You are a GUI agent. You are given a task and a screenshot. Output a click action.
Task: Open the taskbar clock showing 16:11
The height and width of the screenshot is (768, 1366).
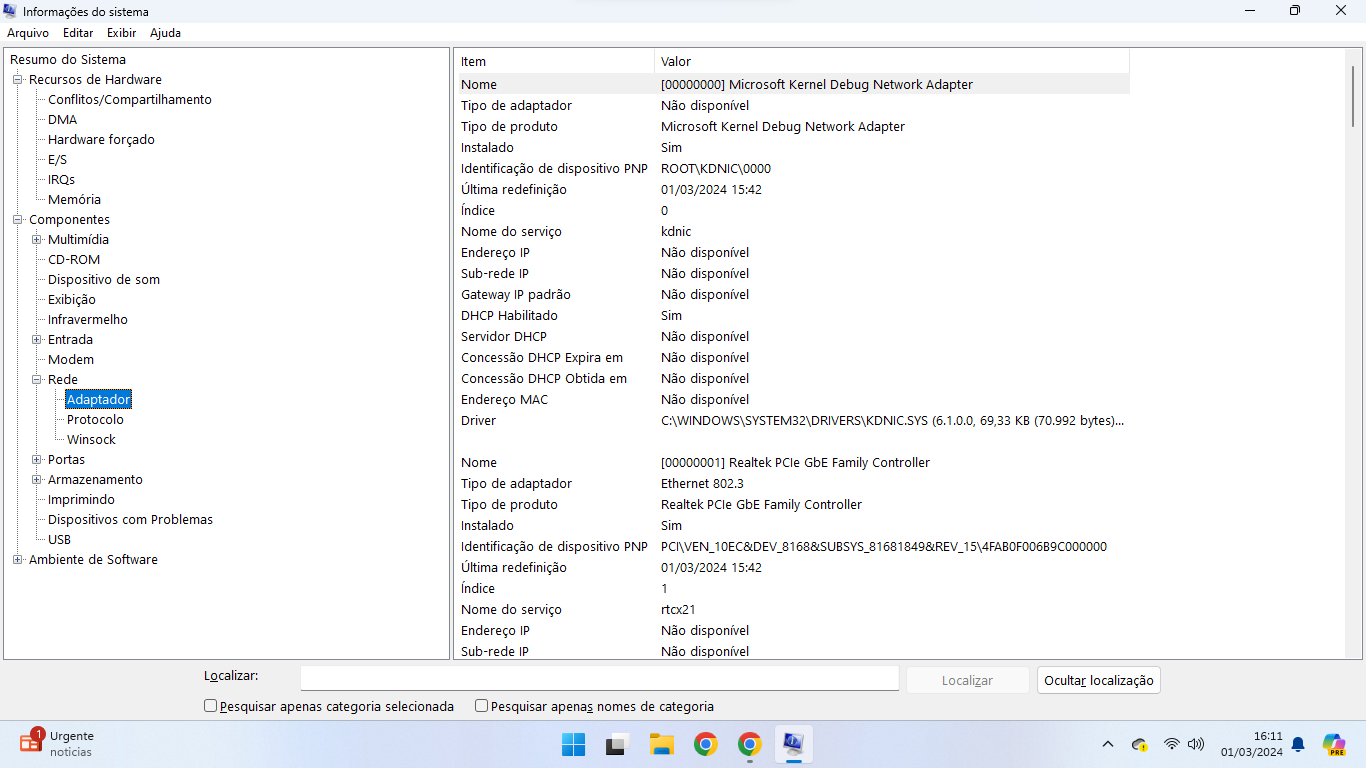click(1251, 744)
